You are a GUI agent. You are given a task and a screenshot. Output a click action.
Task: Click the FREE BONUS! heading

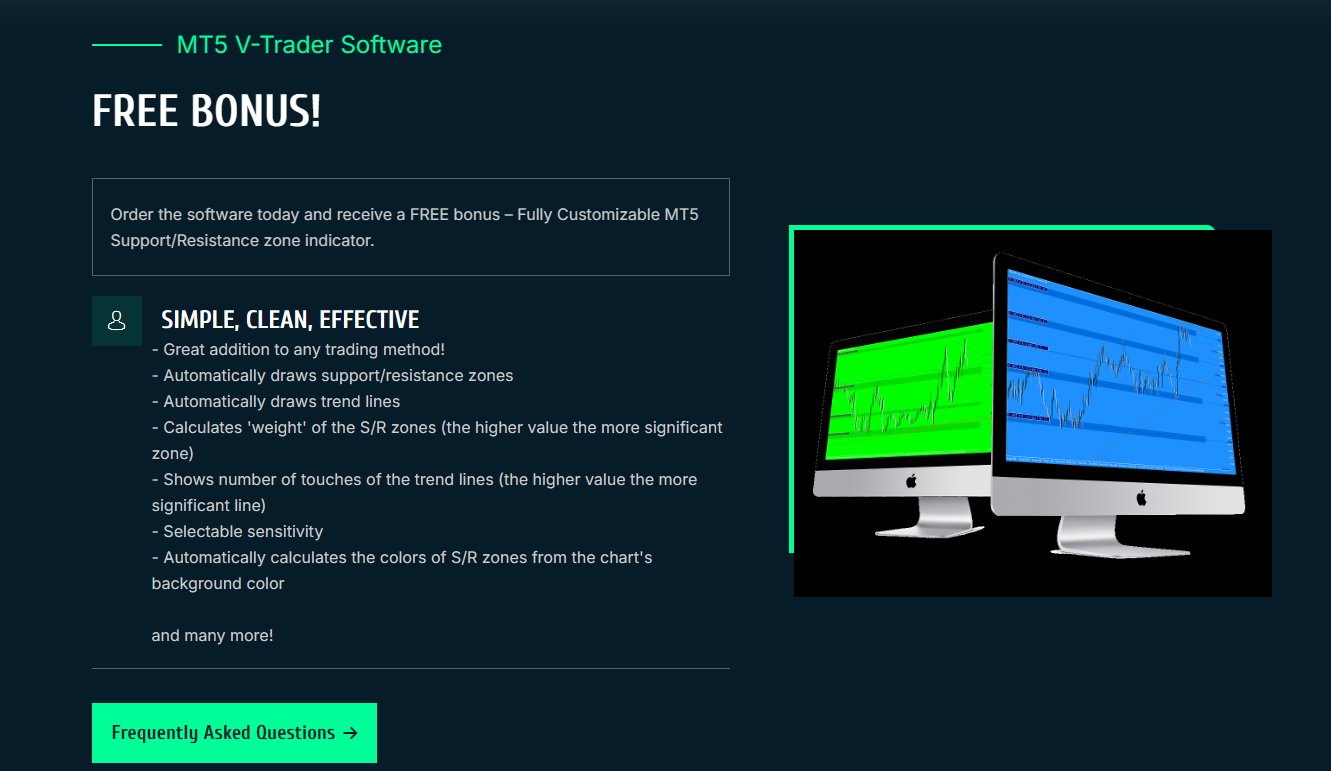207,111
